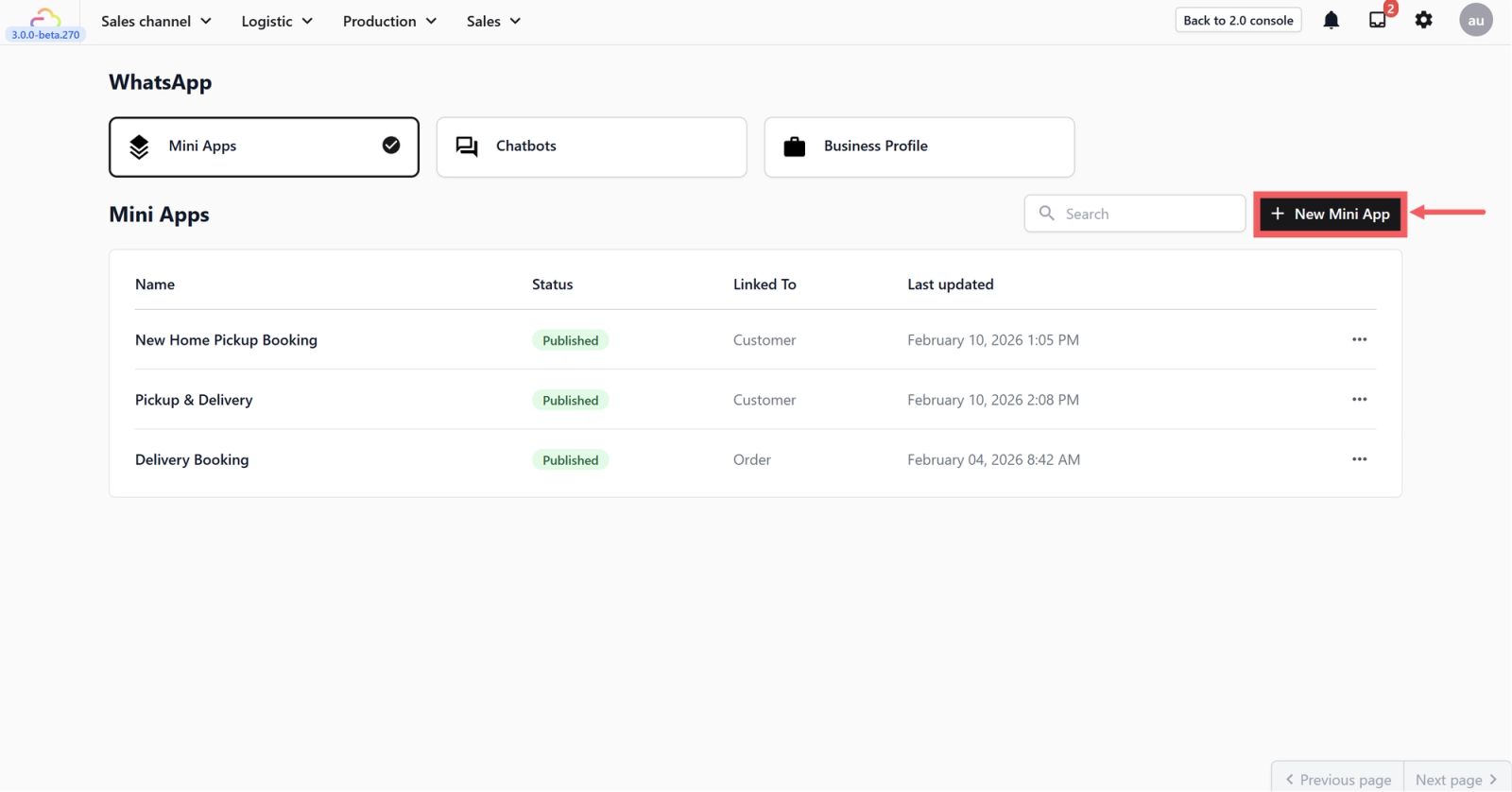Click Back to 2.0 console button
This screenshot has height=792, width=1512.
pyautogui.click(x=1238, y=20)
